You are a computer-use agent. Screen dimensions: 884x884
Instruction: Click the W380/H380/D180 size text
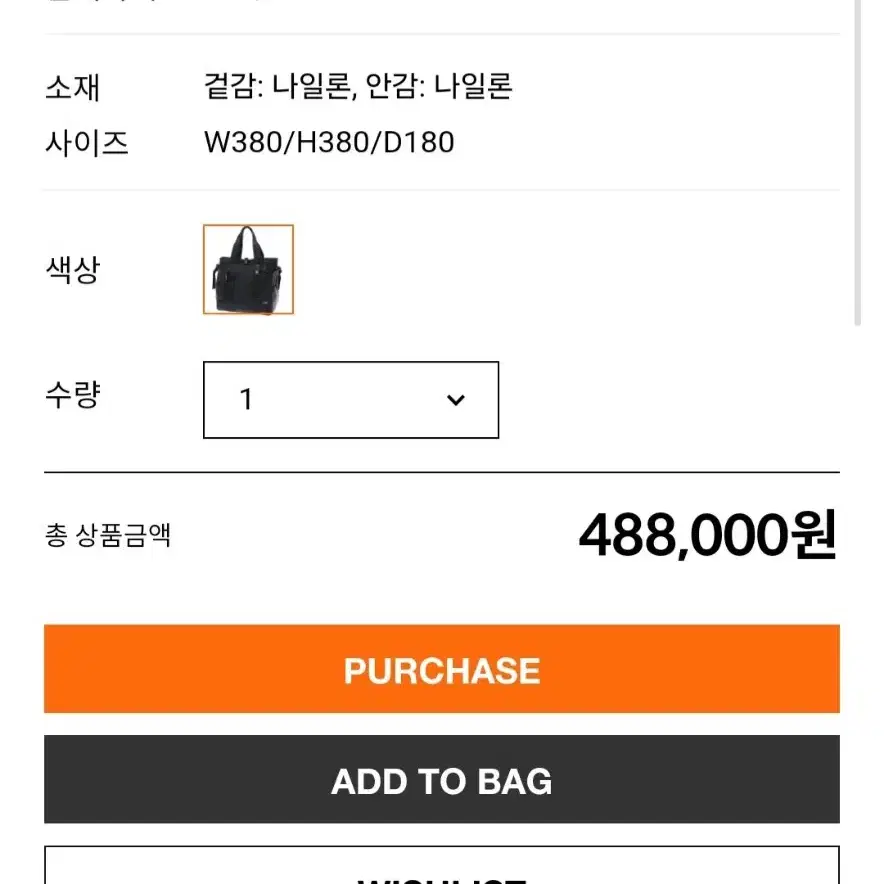(x=329, y=142)
